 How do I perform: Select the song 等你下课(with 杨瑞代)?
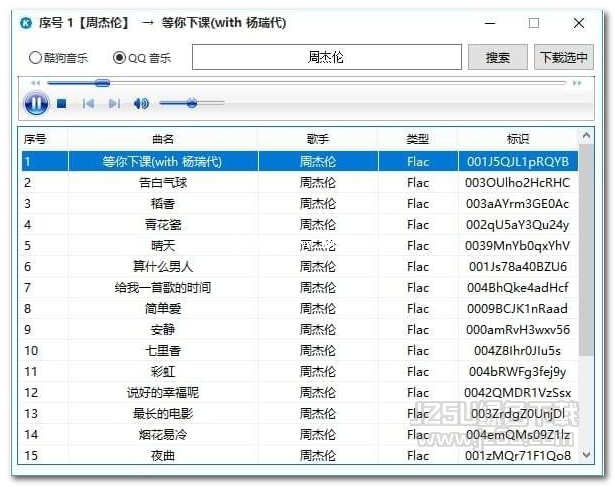(163, 162)
